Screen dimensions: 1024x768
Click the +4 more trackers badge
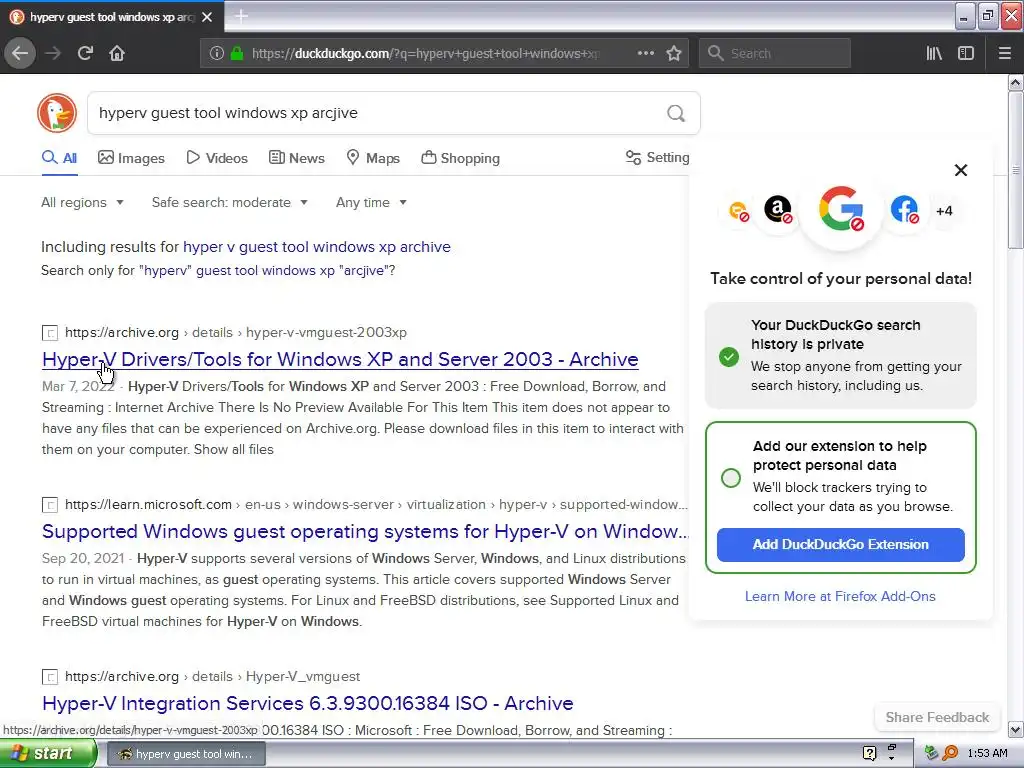tap(944, 211)
